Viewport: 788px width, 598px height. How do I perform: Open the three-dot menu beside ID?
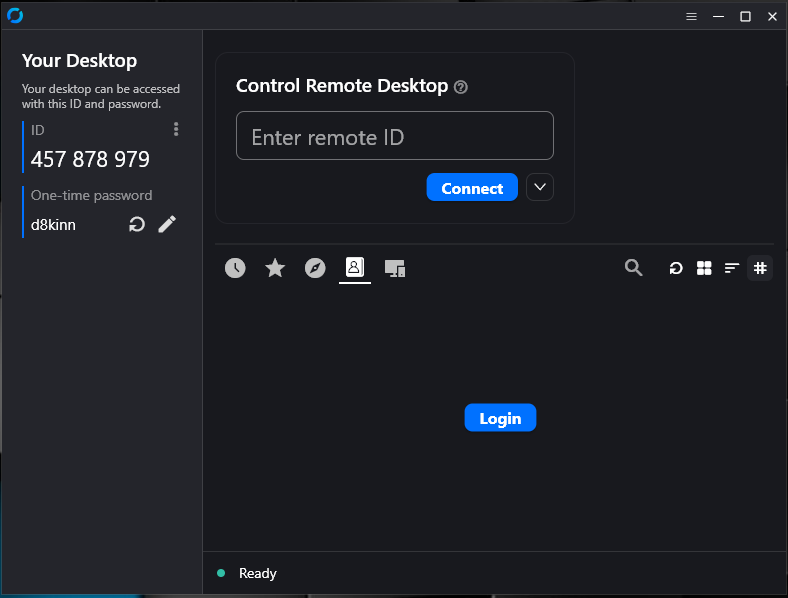[176, 129]
